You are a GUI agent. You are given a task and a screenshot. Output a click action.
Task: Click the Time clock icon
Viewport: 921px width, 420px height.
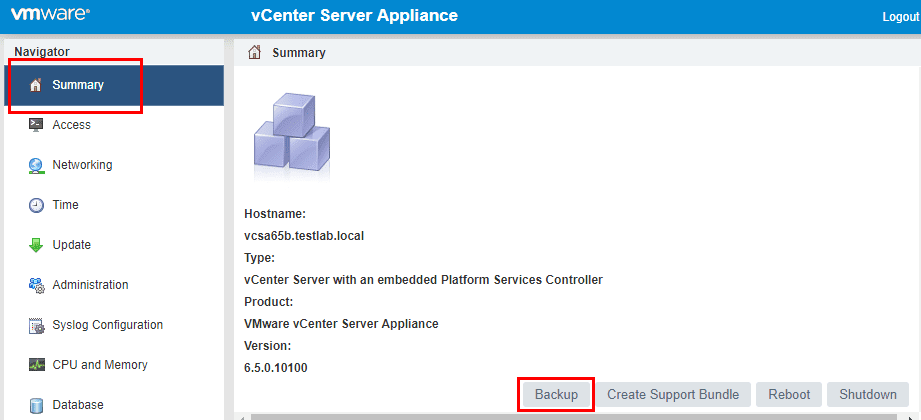36,205
